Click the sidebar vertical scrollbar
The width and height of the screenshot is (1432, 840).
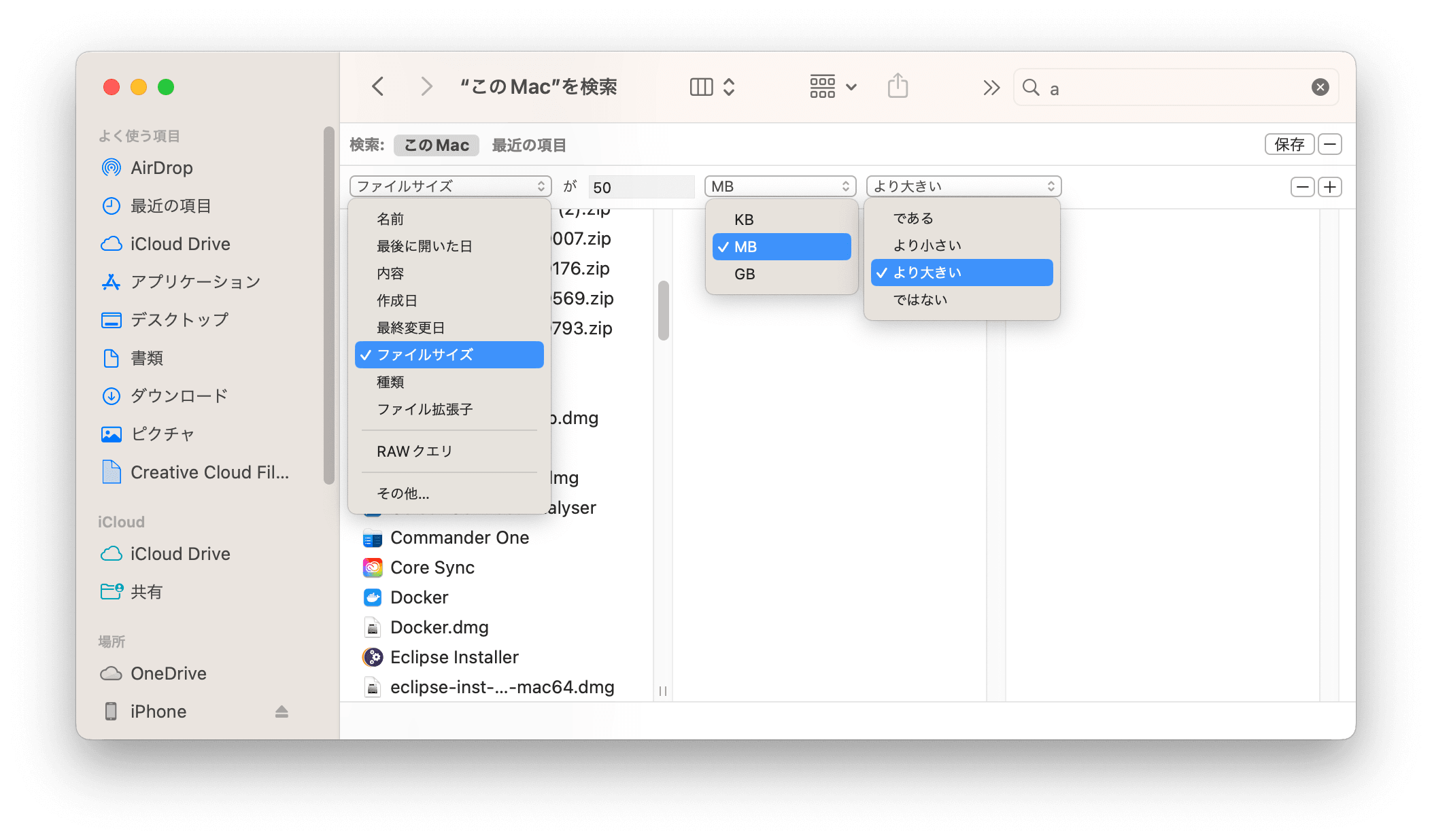tap(329, 305)
